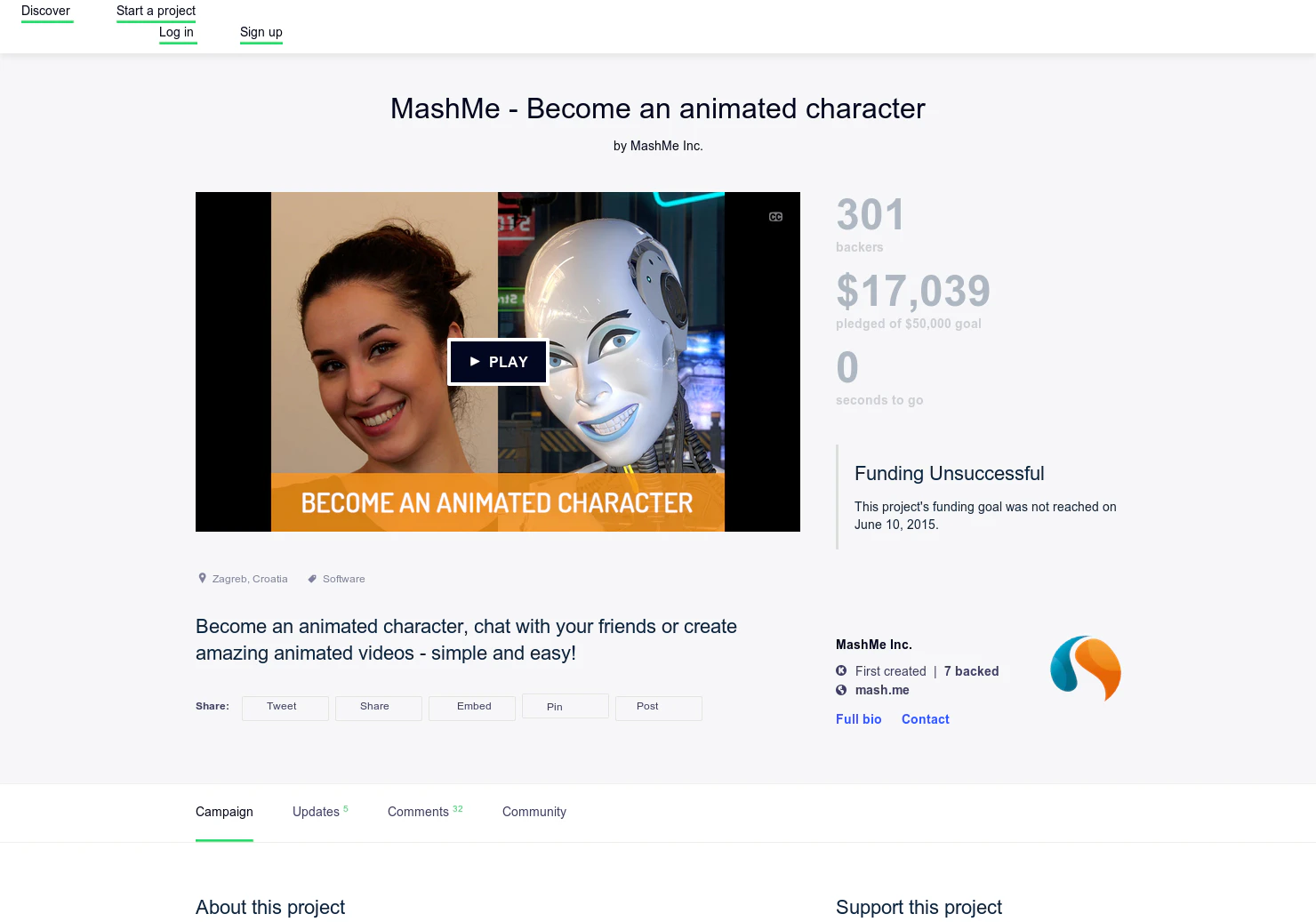Click the Contact creator link
Screen dimensions: 1316x922
pos(926,719)
